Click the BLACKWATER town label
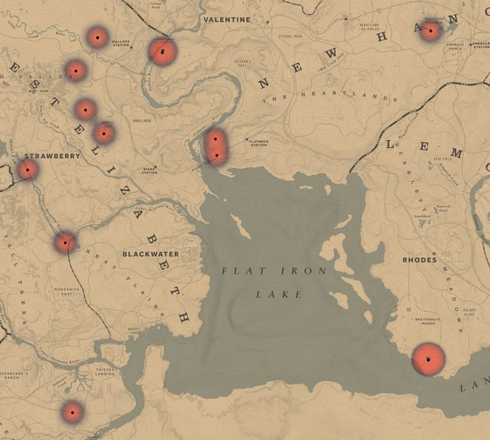 click(151, 254)
